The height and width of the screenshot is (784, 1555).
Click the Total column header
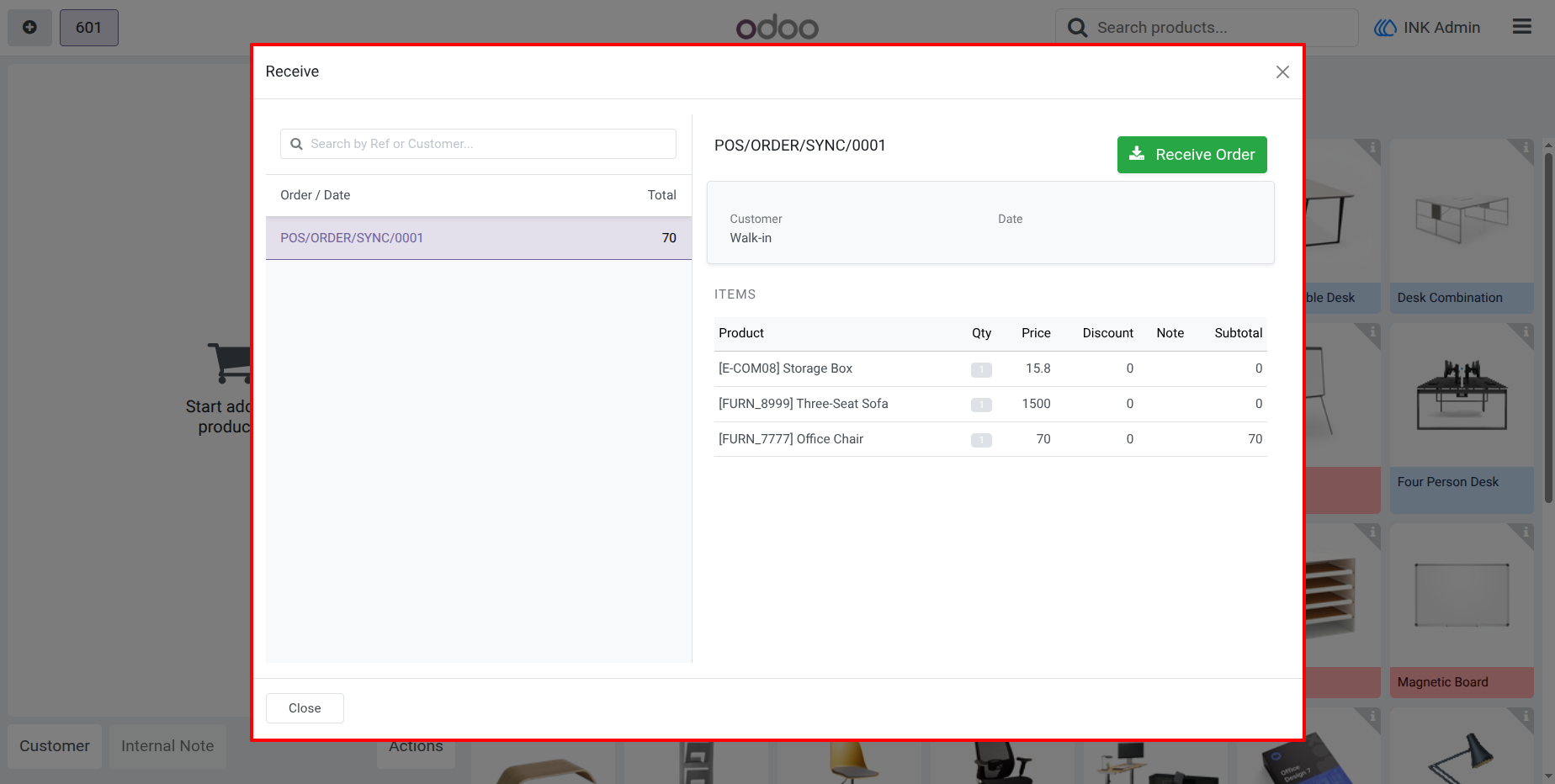point(661,195)
